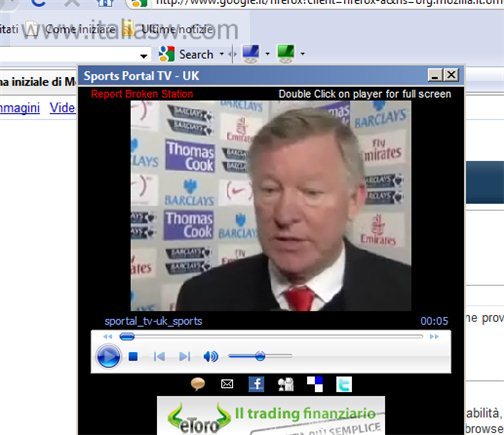This screenshot has width=504, height=435.
Task: Click the fast-forward double-arrow icon
Action: (434, 337)
